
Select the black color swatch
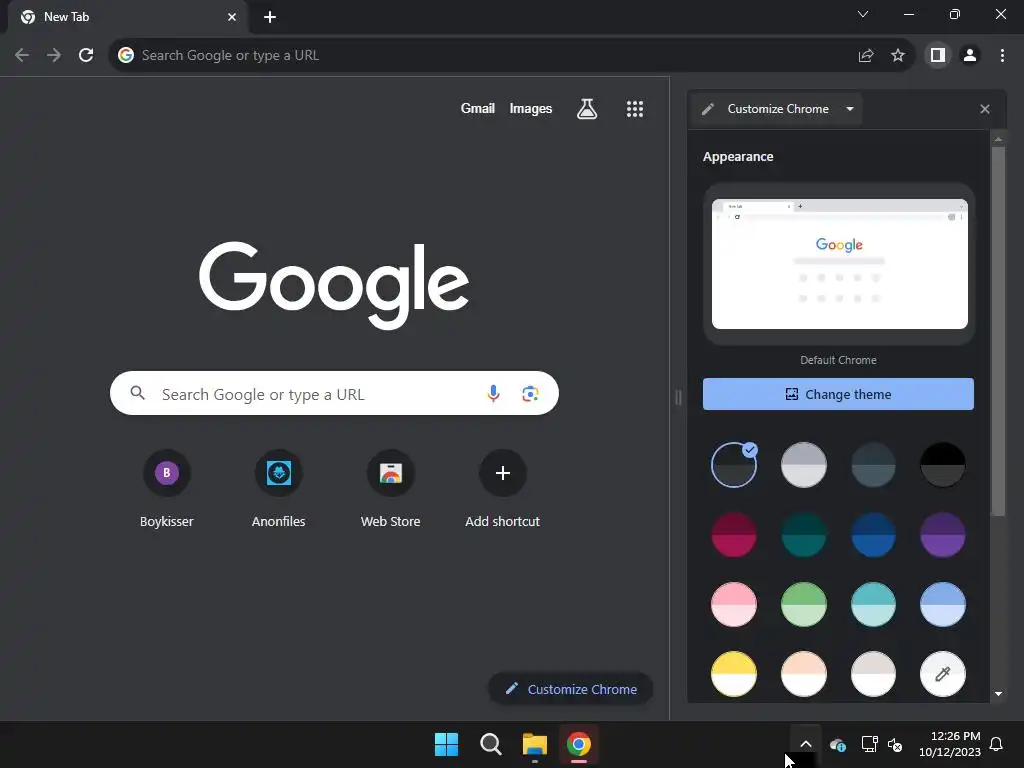point(943,465)
